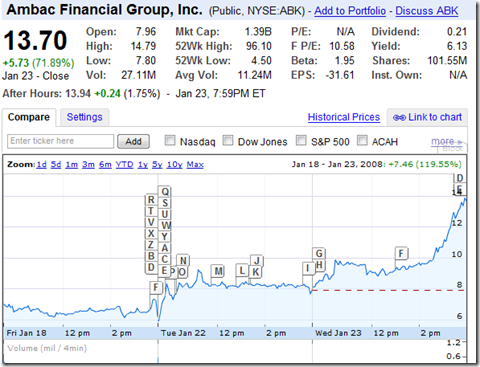The width and height of the screenshot is (480, 367).
Task: Select news flag V on chart
Action: 151,222
